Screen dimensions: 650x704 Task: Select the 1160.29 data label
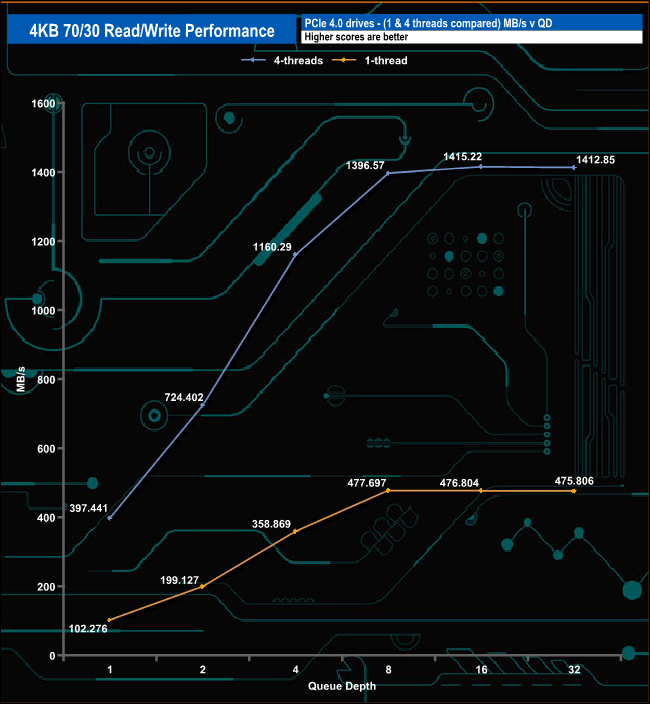click(x=272, y=247)
